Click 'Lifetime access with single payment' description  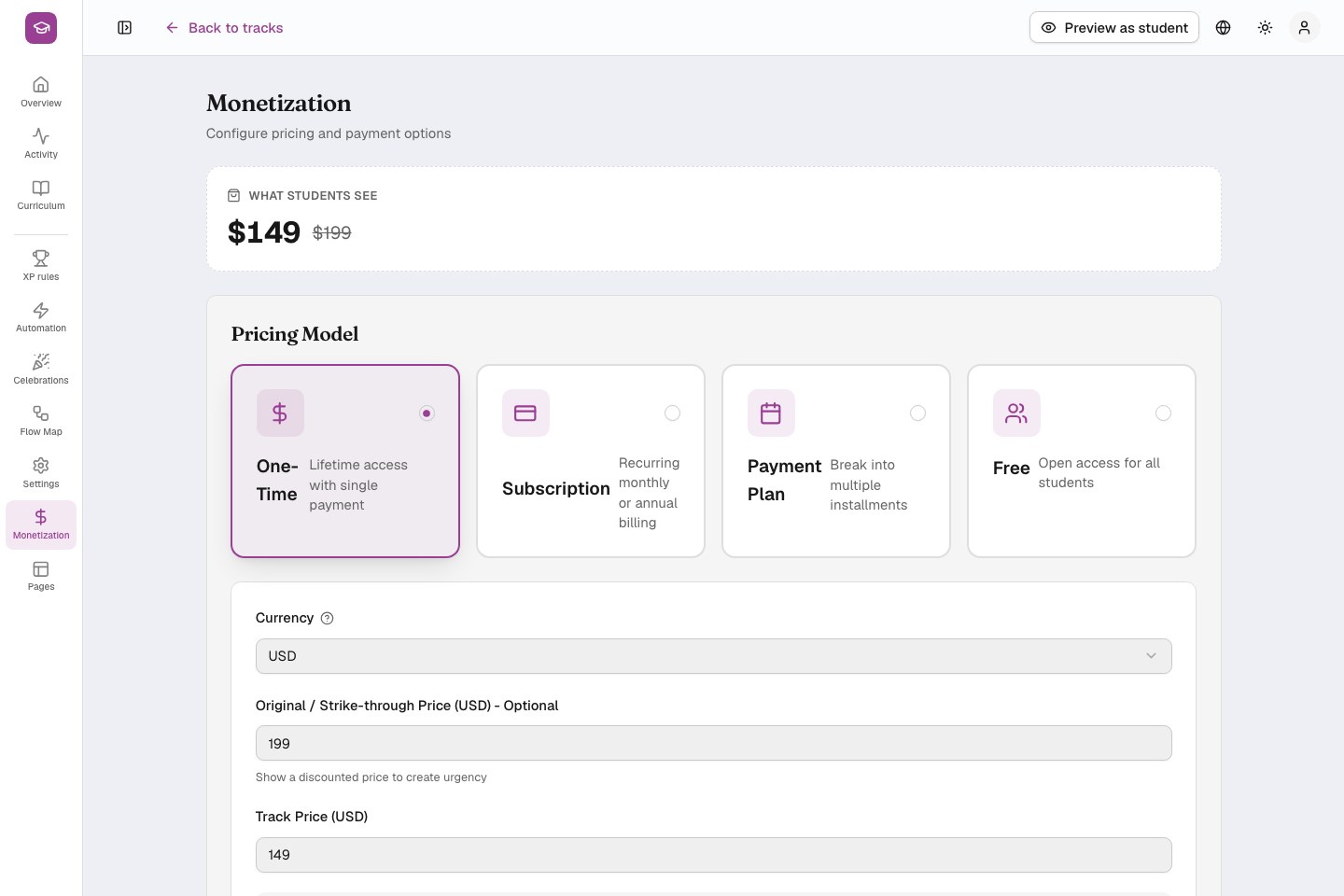point(358,485)
